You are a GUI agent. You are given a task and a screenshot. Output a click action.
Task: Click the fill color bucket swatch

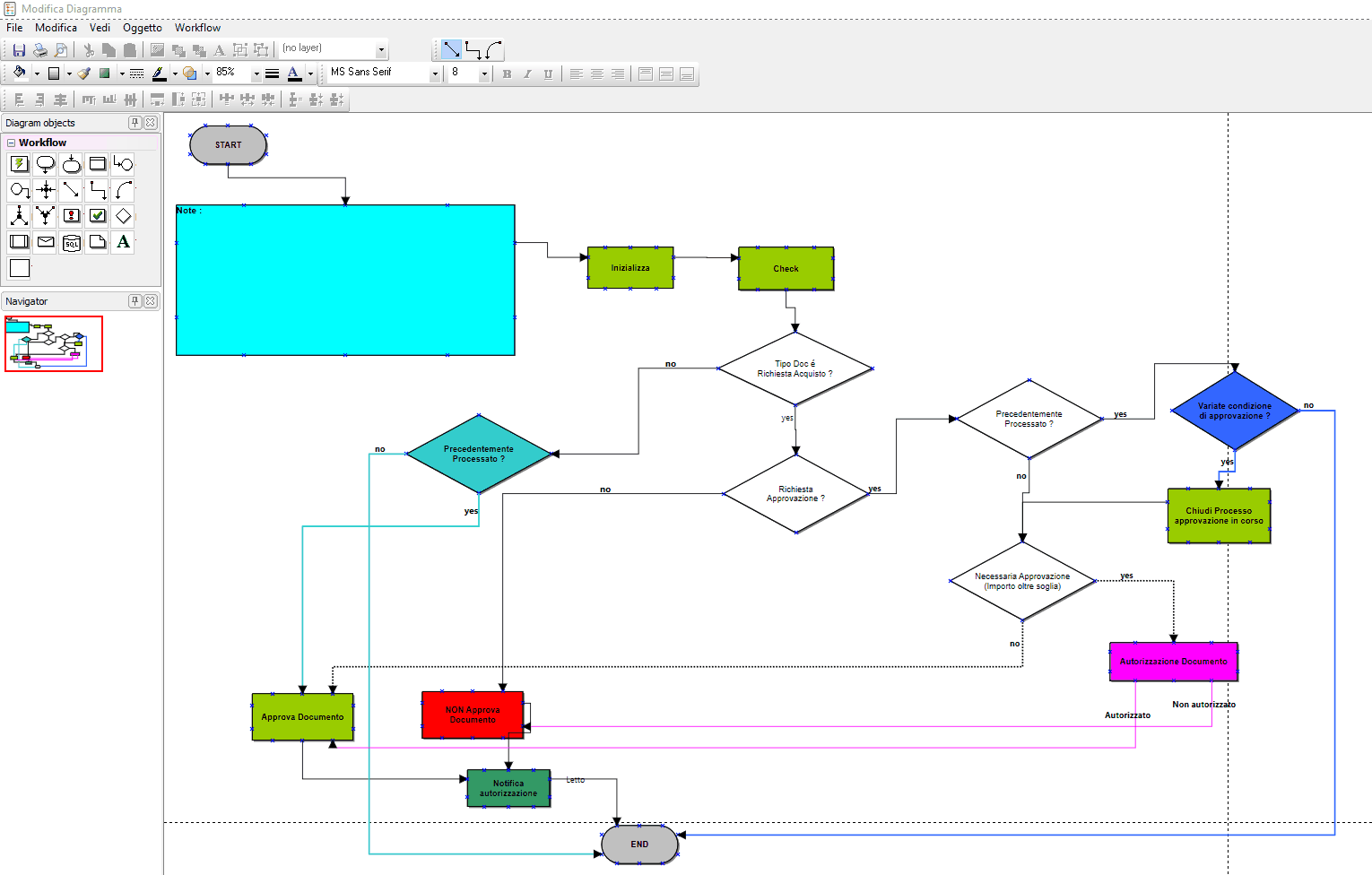[20, 74]
